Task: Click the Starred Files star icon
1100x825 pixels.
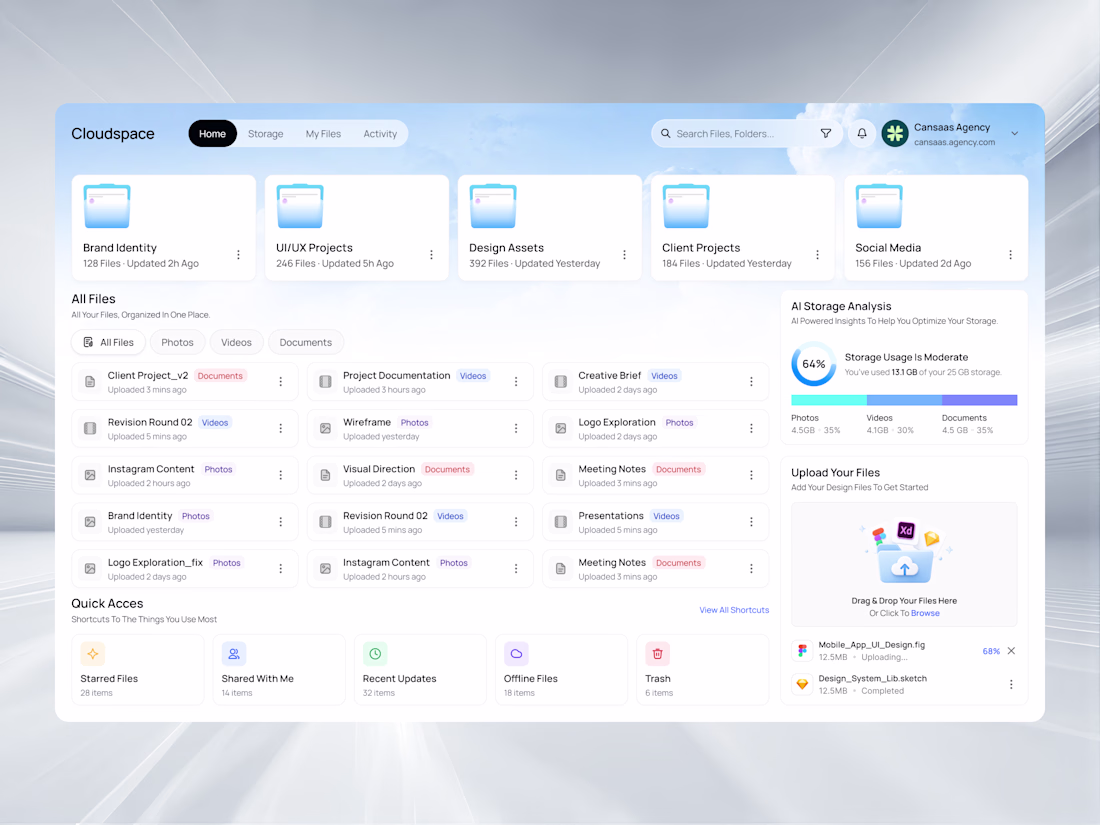Action: point(93,654)
